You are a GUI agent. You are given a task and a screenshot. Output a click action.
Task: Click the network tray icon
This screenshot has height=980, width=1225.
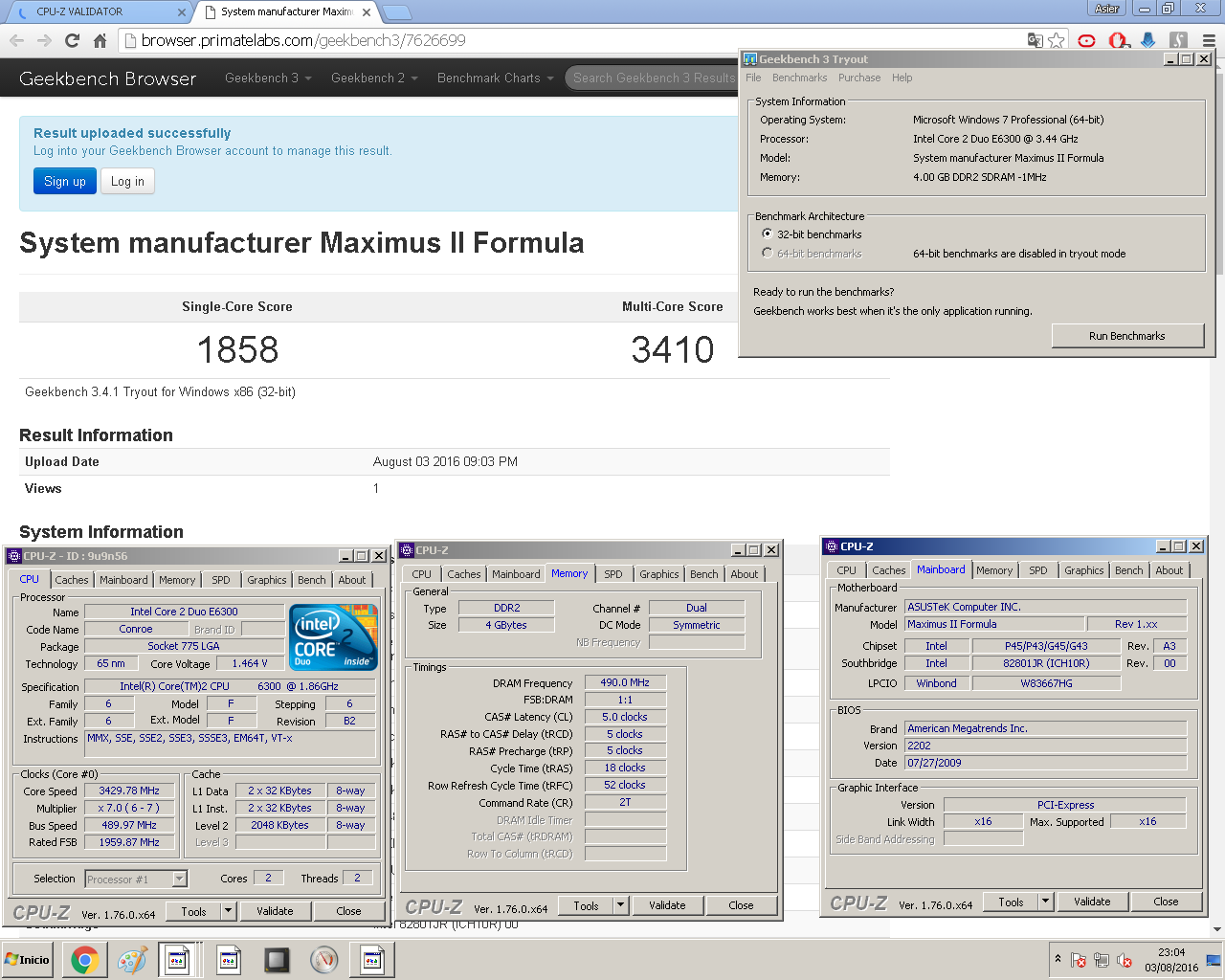1102,960
